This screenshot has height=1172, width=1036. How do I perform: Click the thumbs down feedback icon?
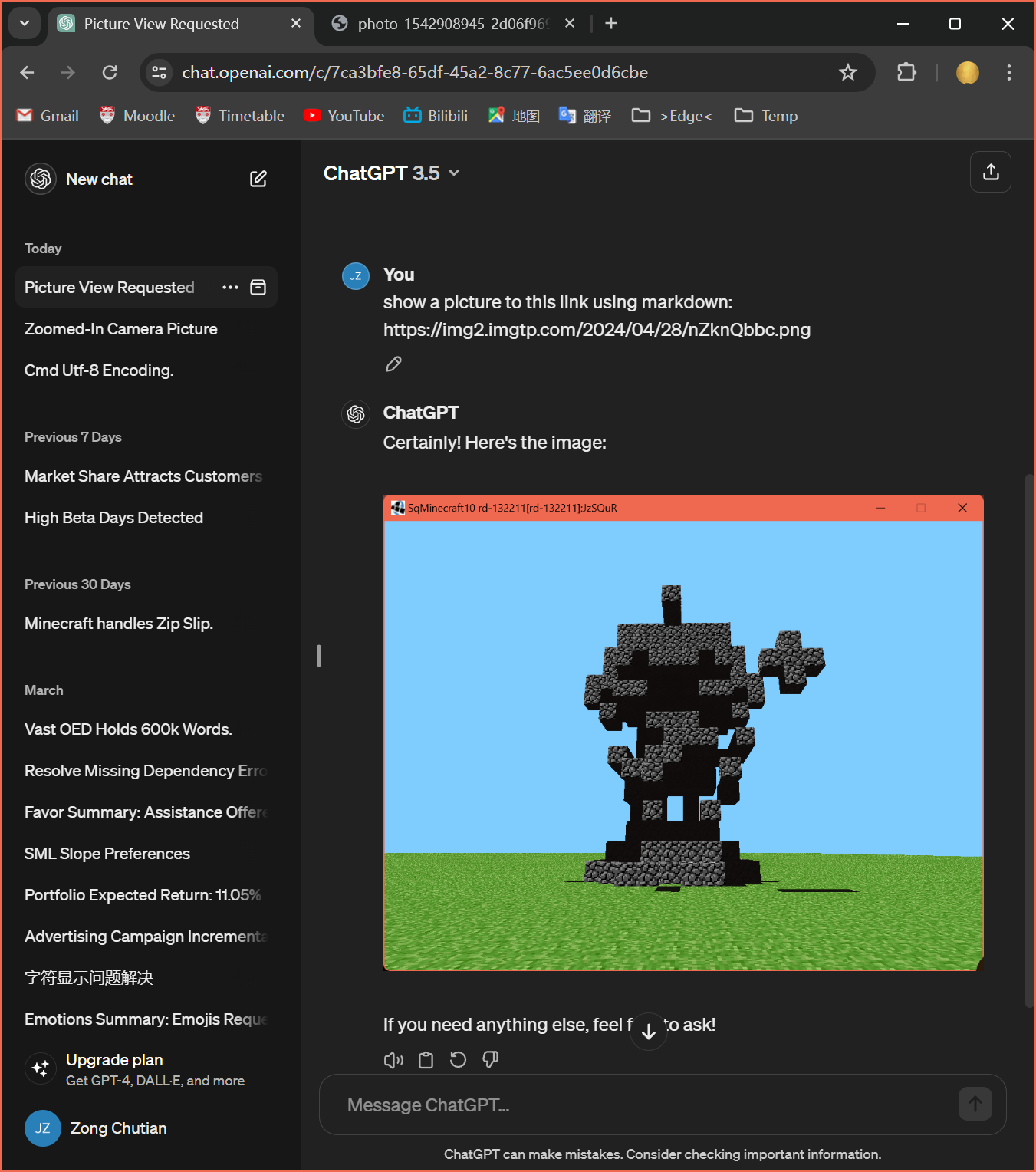pyautogui.click(x=490, y=1060)
